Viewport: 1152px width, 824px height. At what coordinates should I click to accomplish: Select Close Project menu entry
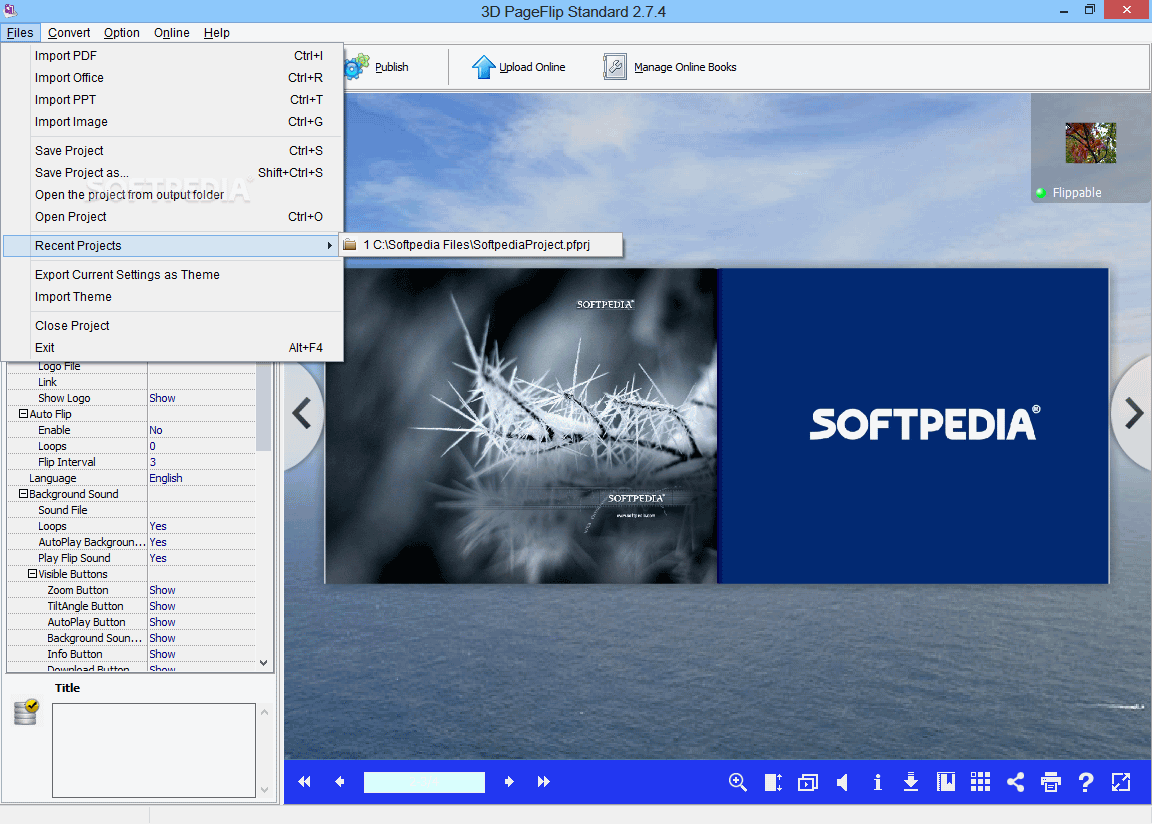click(x=173, y=325)
